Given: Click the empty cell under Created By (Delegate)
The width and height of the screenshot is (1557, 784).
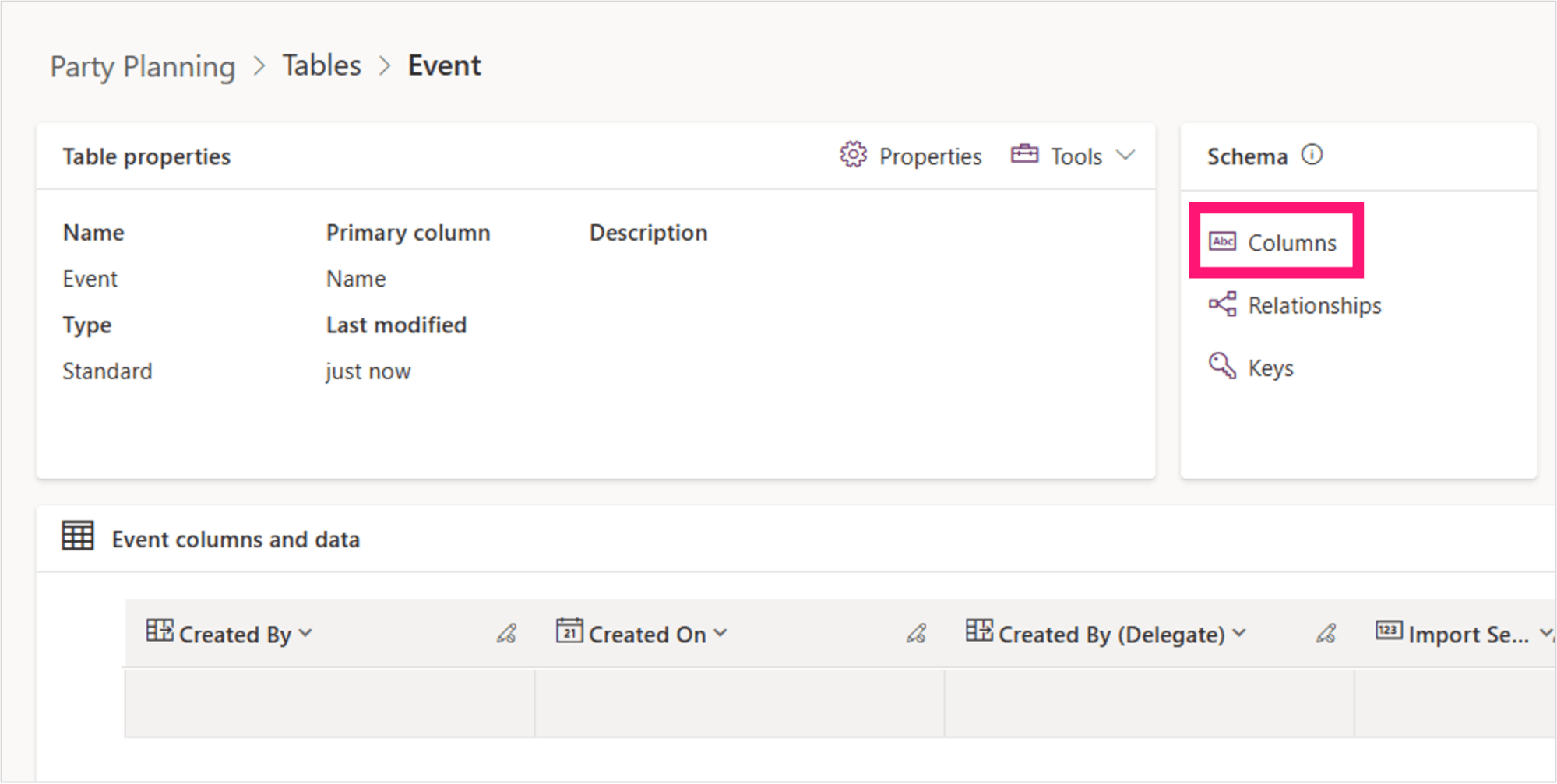Looking at the screenshot, I should (x=1150, y=702).
